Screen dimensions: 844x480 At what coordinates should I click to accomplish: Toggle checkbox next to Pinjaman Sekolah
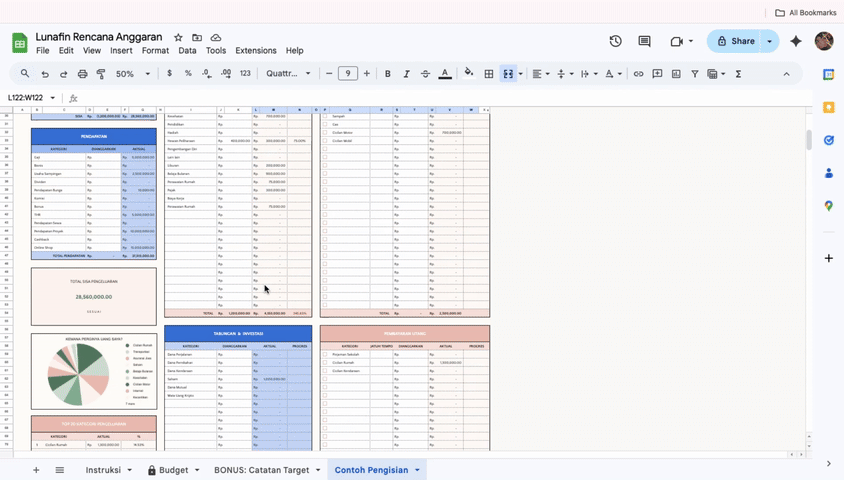coord(324,355)
